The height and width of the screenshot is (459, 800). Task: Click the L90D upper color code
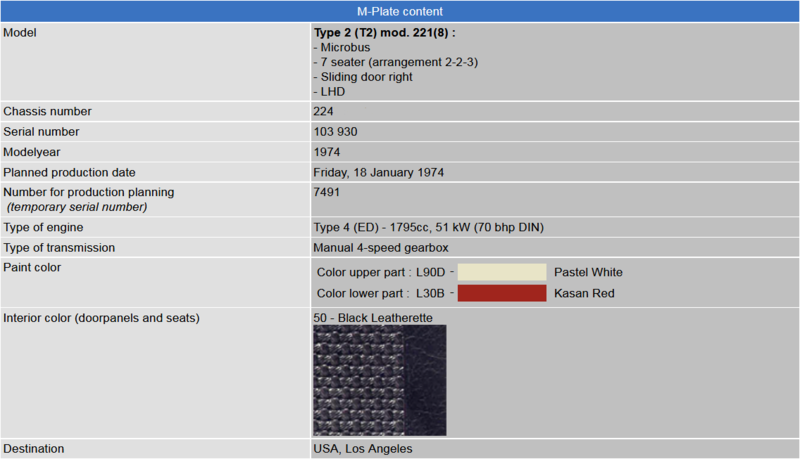click(431, 272)
